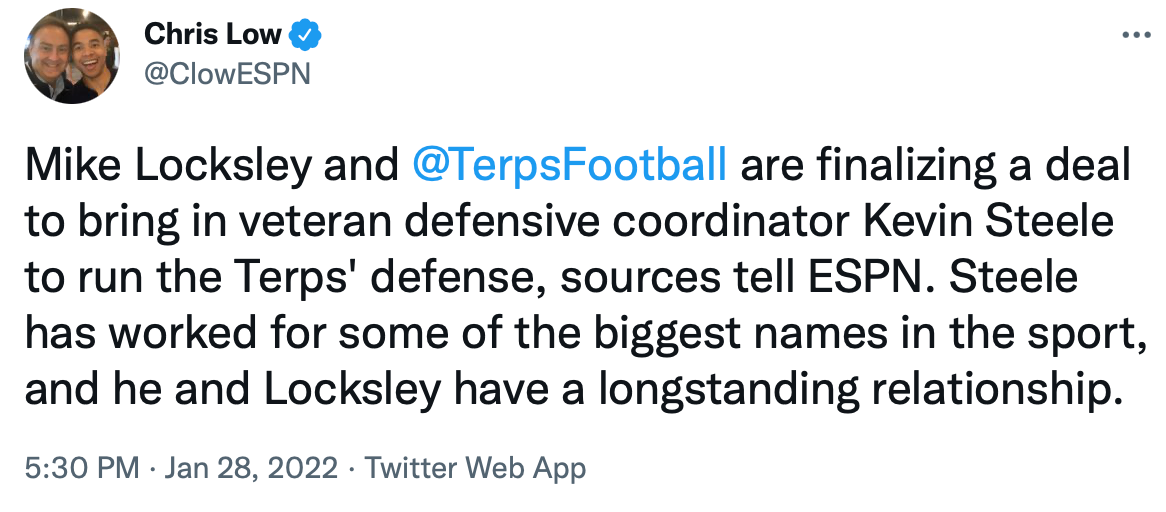Viewport: 1166px width, 512px height.
Task: Click the 5:30 PM timestamp
Action: [81, 468]
